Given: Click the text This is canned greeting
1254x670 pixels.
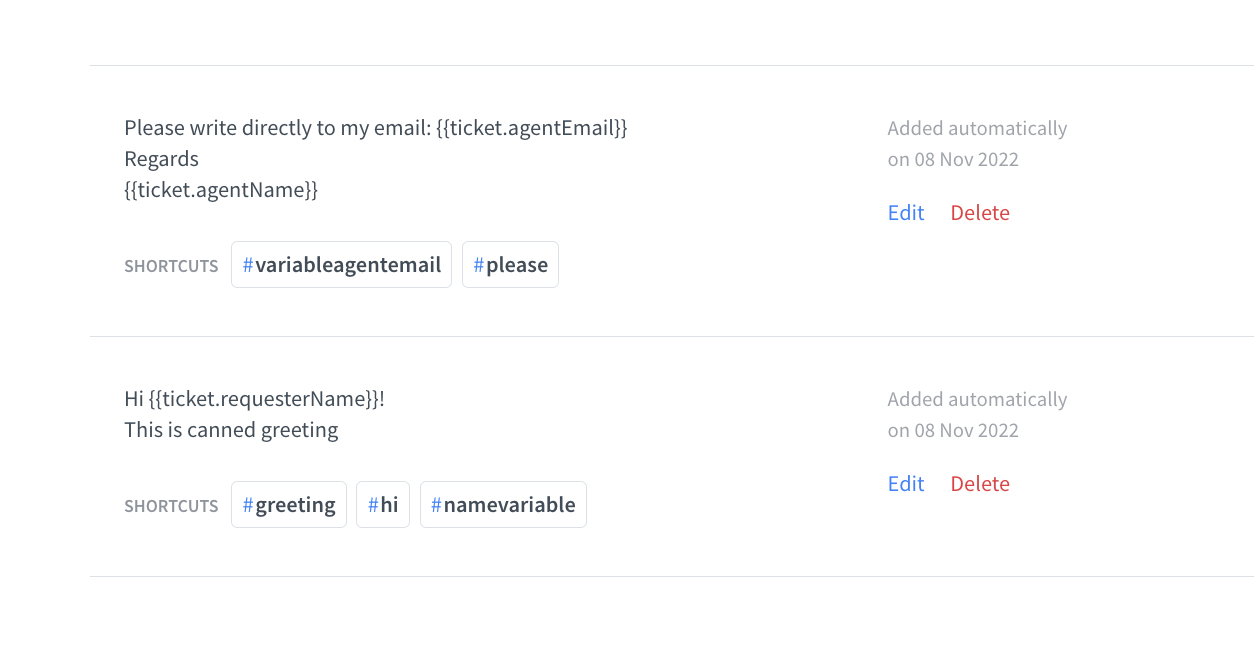Looking at the screenshot, I should [231, 429].
